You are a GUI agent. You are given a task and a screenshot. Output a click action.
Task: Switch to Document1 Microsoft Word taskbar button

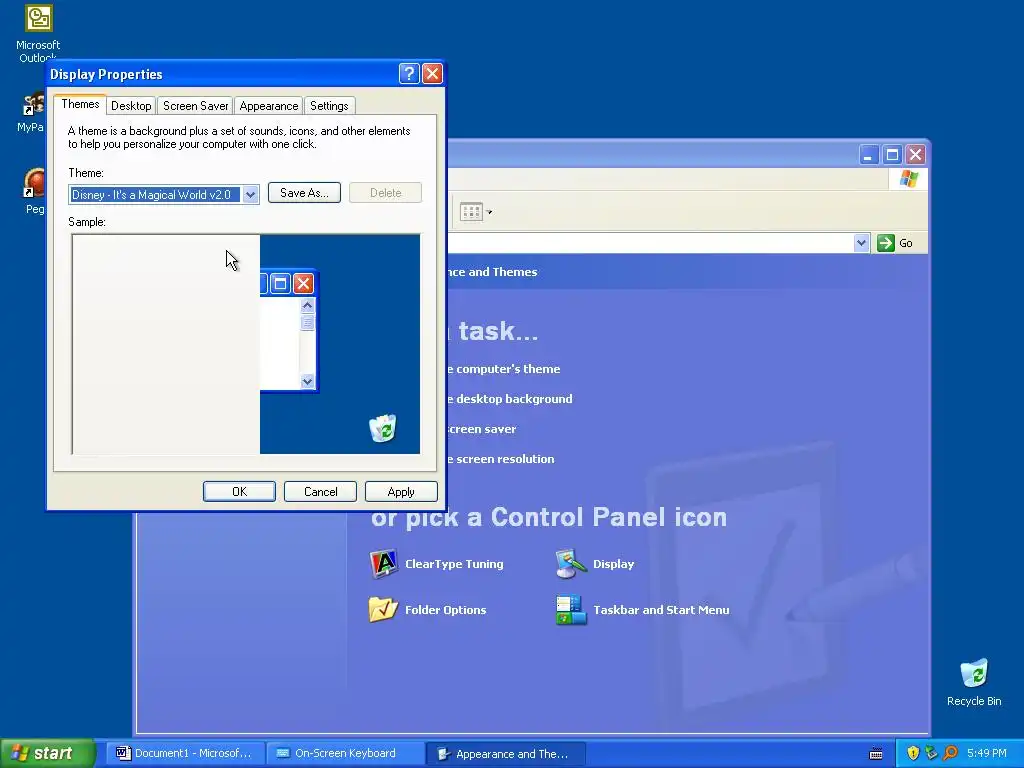pyautogui.click(x=185, y=754)
